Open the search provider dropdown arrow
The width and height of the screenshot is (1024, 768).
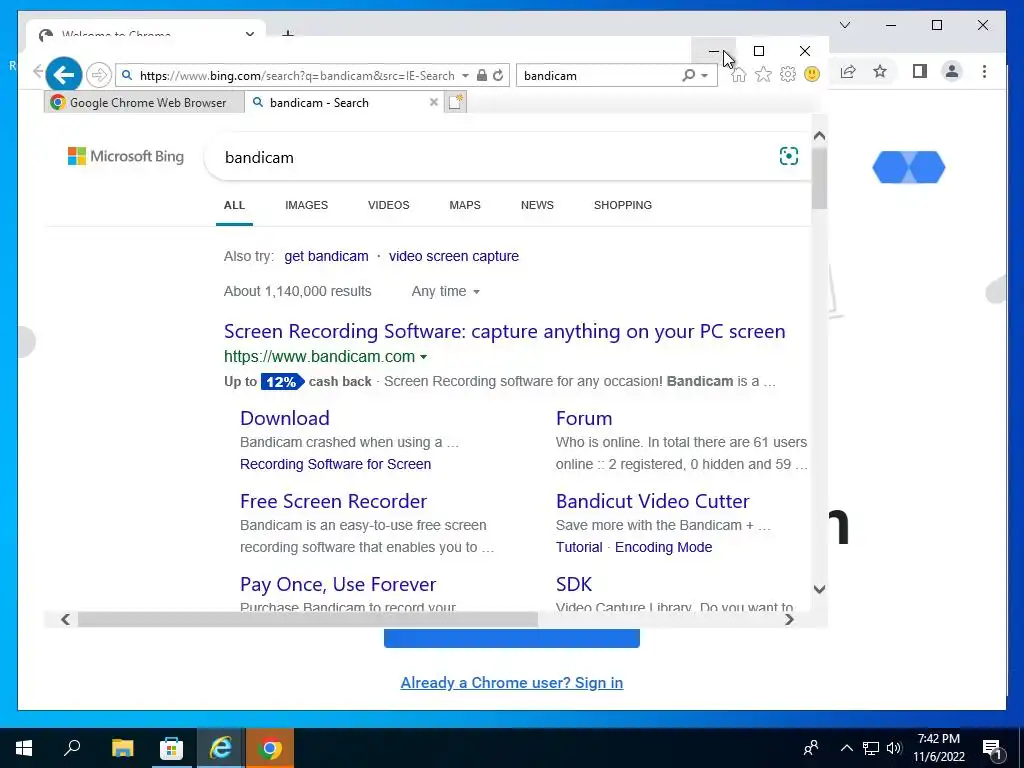tap(705, 76)
